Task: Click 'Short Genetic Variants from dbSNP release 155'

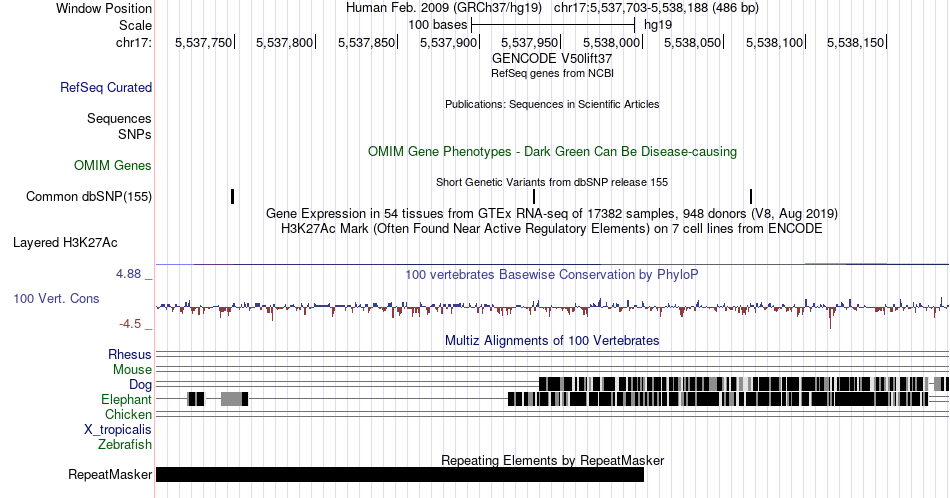Action: point(552,182)
